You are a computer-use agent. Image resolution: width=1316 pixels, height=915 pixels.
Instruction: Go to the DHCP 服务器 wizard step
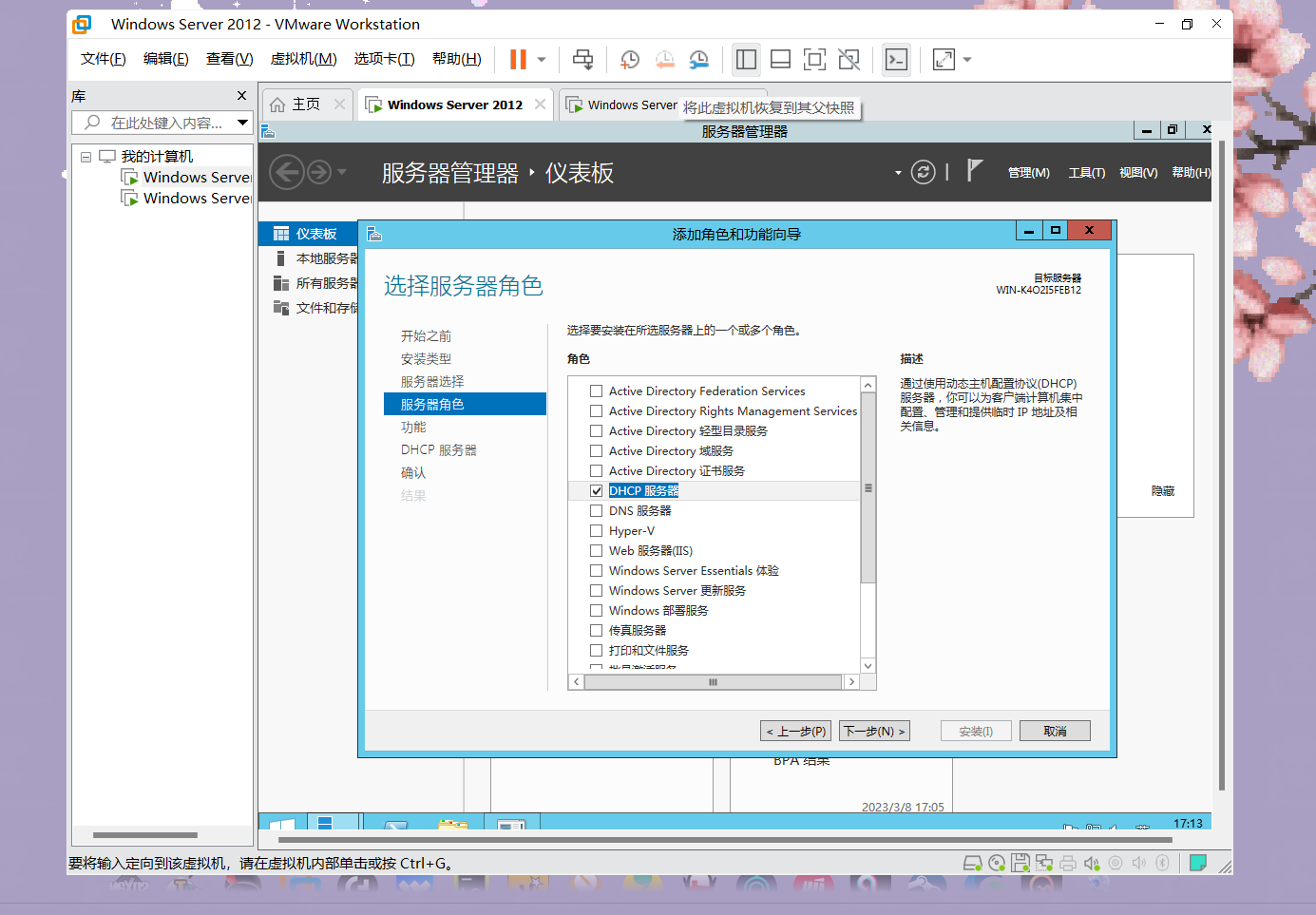pos(439,450)
